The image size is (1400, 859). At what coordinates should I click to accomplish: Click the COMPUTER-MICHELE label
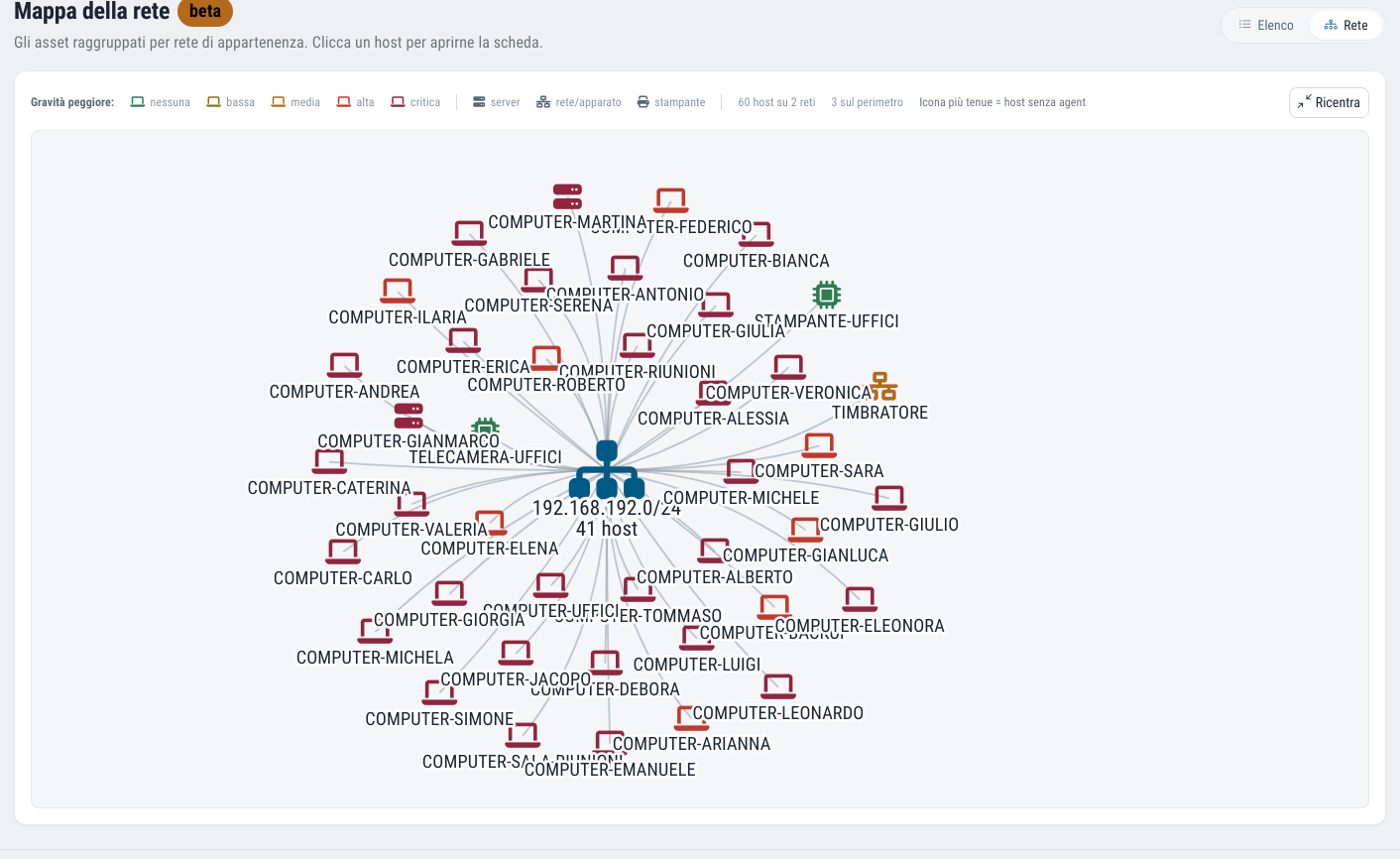pyautogui.click(x=742, y=498)
